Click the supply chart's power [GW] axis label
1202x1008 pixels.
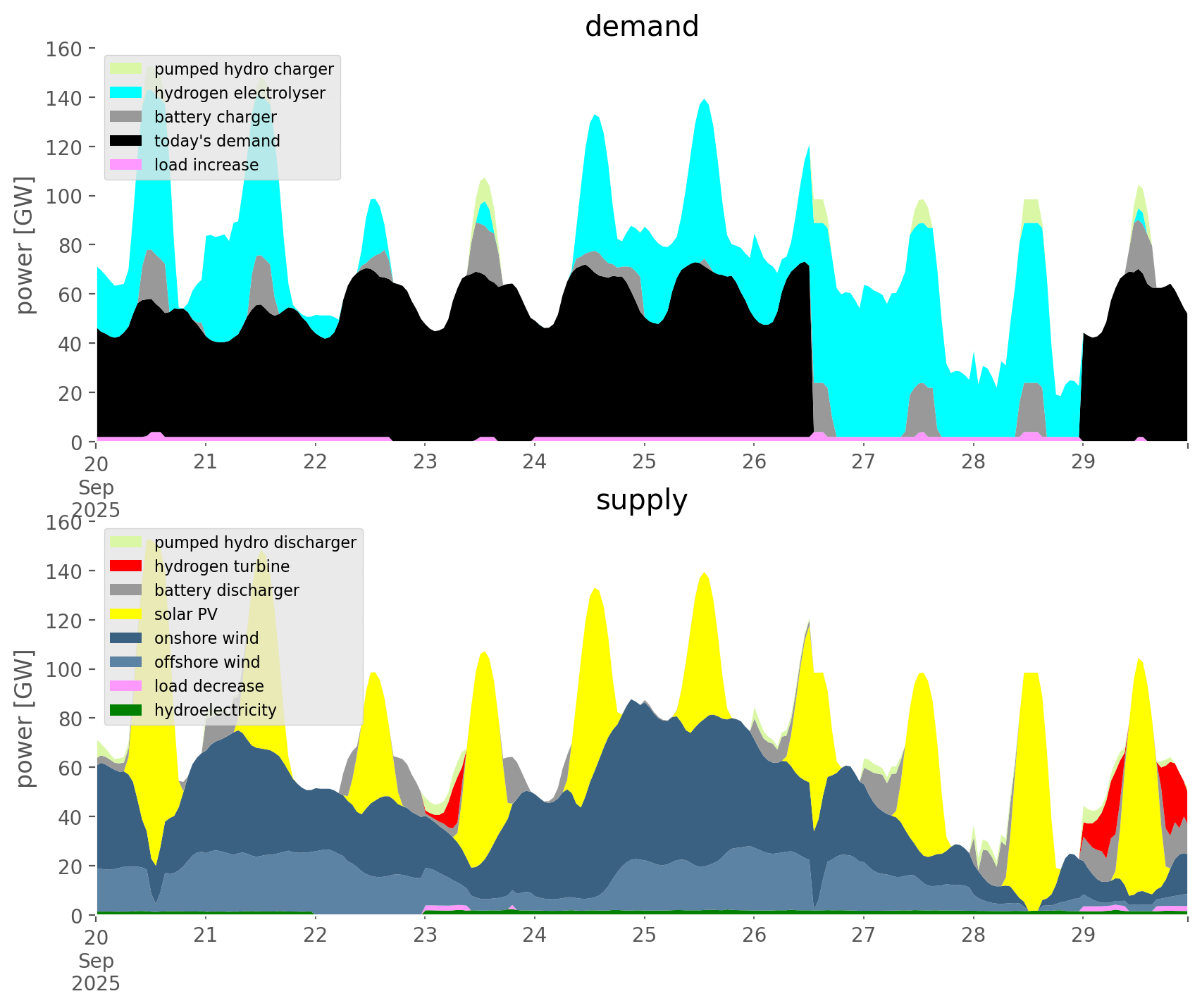(25, 718)
